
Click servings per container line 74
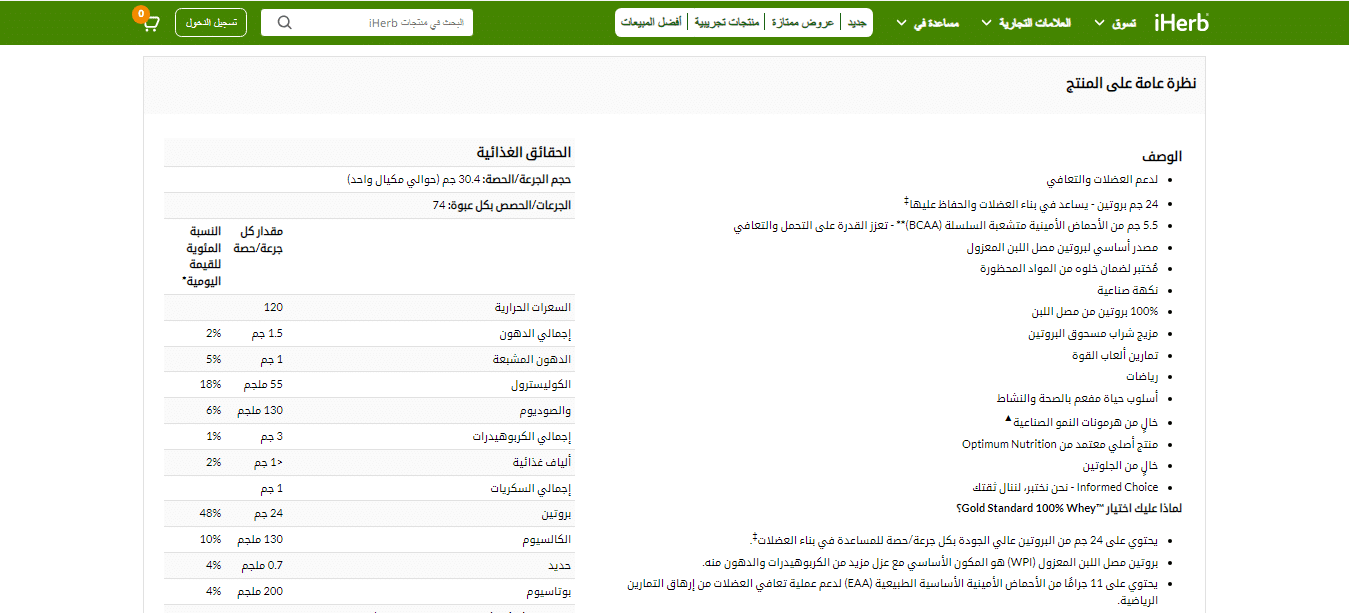pyautogui.click(x=502, y=205)
